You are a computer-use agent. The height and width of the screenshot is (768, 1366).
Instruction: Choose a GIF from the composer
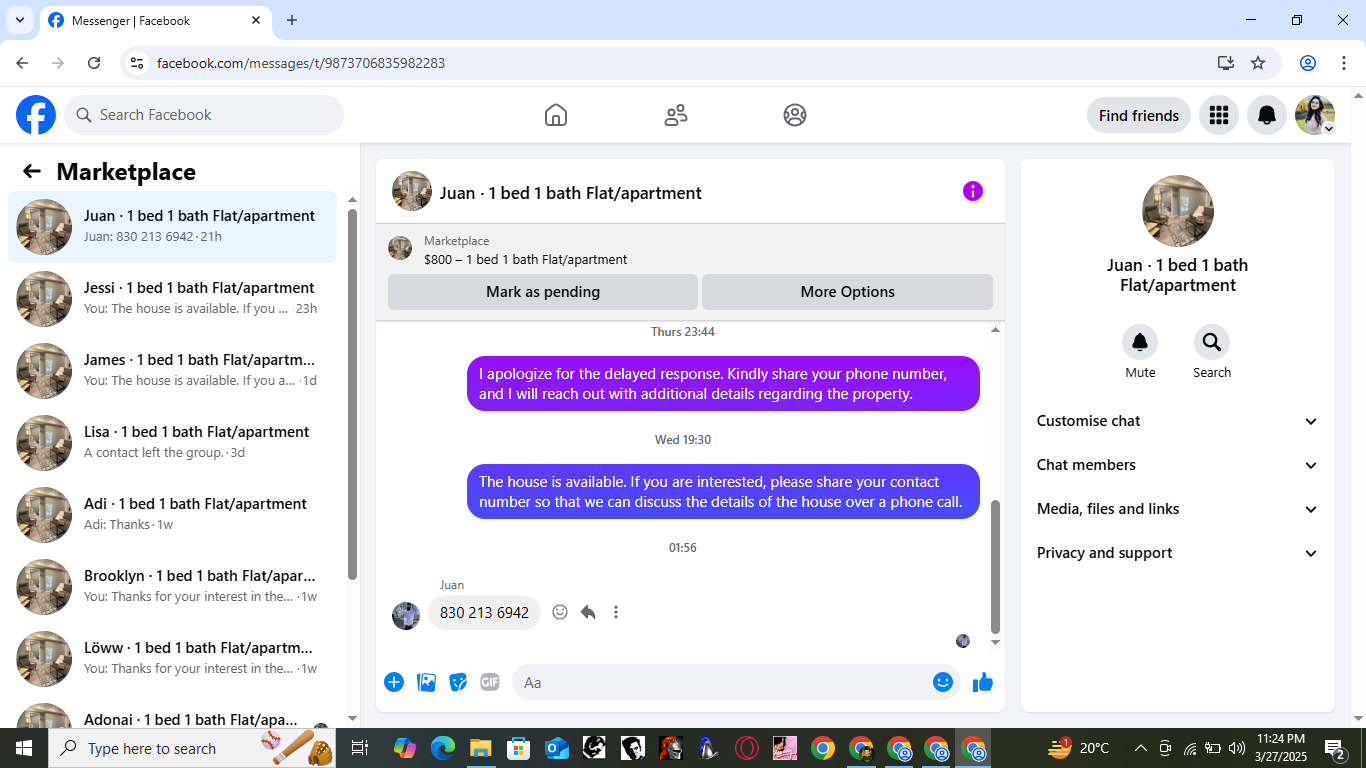(489, 682)
